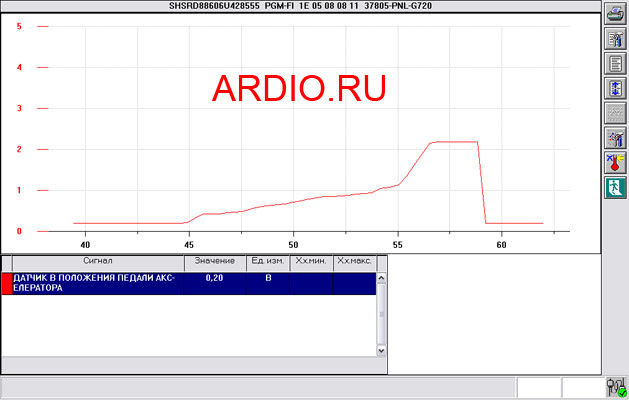Click the X-axis label '60'

[501, 245]
